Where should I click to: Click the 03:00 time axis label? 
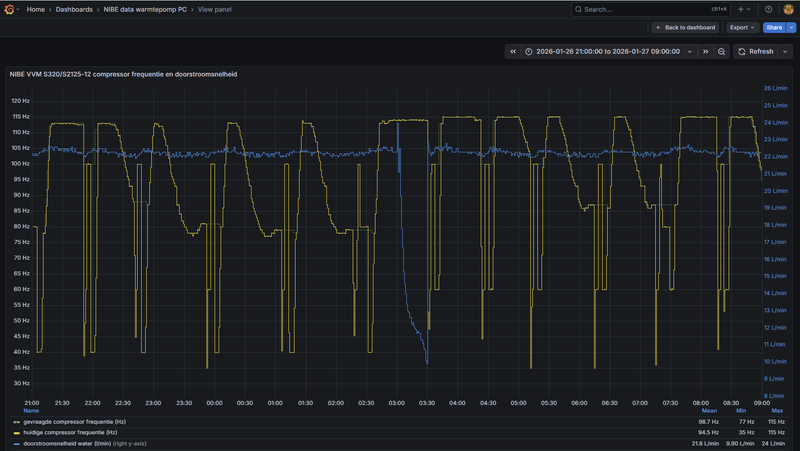point(396,403)
